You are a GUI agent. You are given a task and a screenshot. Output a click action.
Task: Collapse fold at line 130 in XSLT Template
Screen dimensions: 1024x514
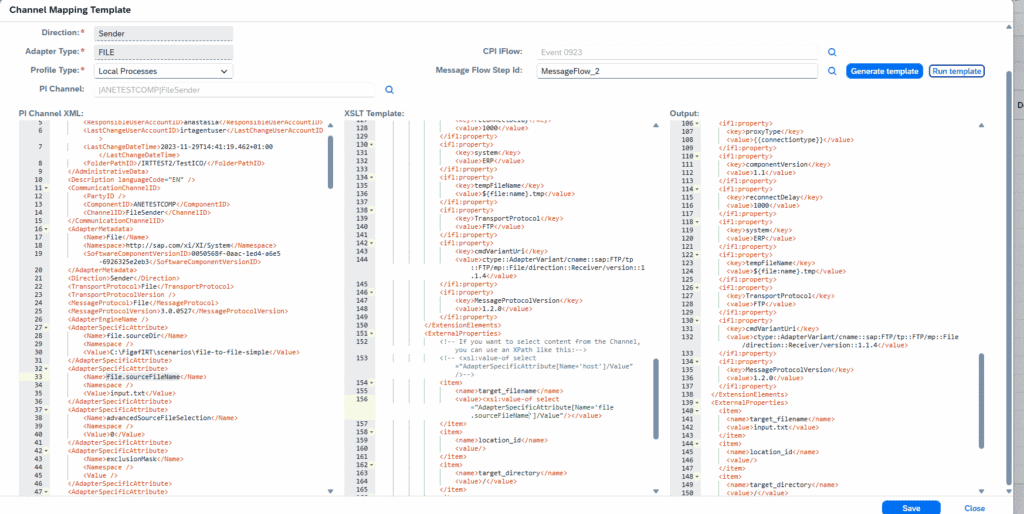[x=372, y=144]
